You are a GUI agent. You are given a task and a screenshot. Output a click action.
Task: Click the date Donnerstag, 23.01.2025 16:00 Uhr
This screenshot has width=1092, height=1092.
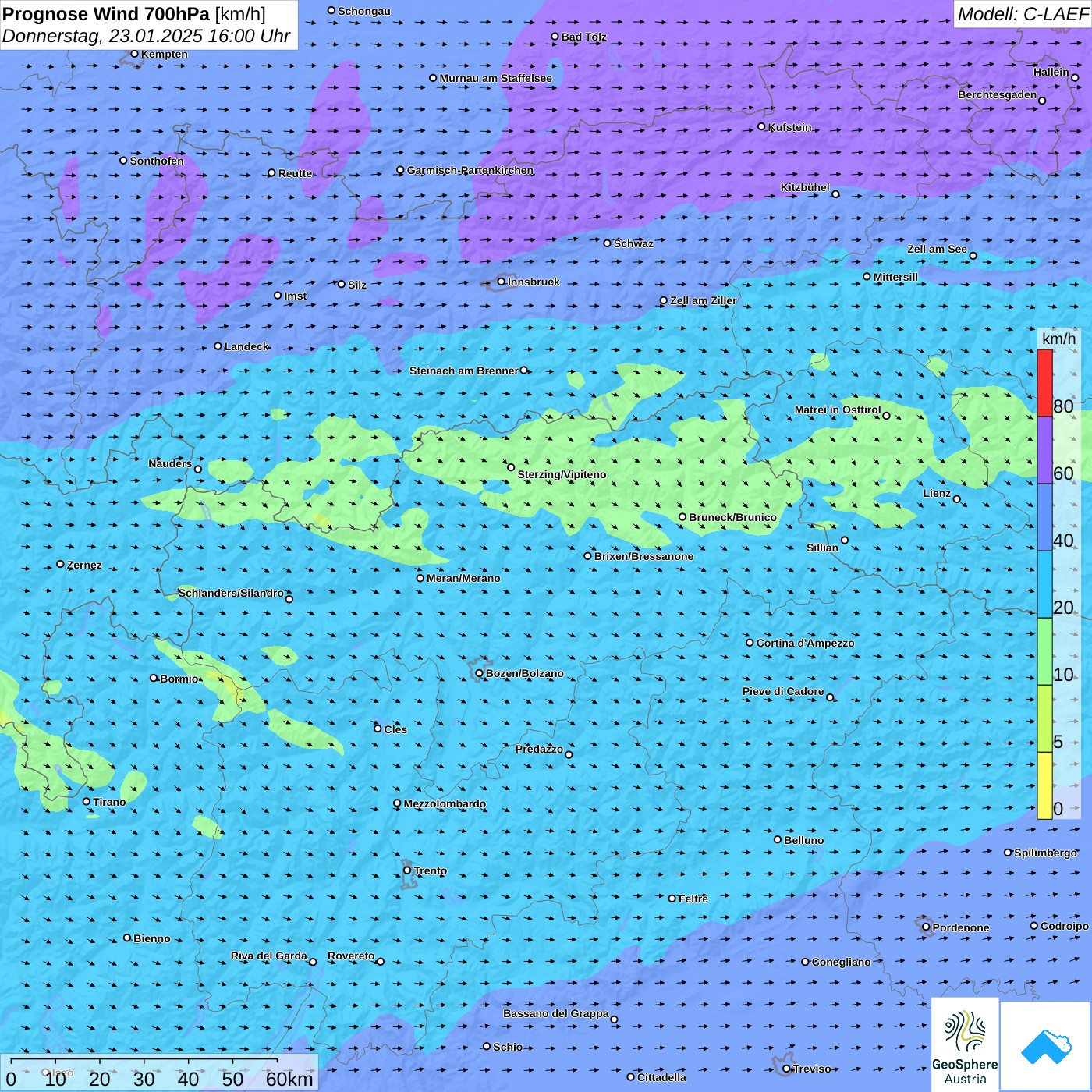(146, 36)
